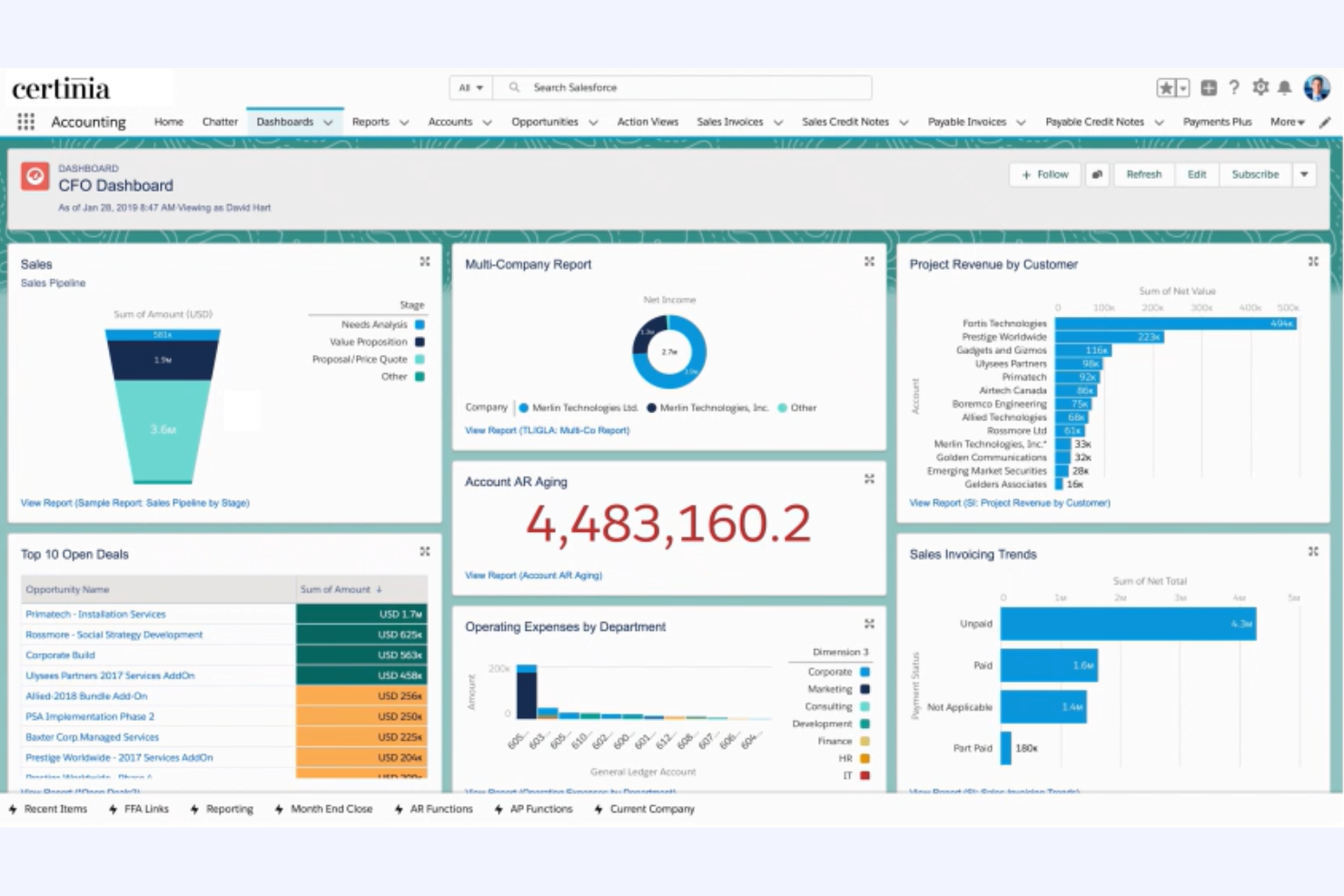This screenshot has width=1344, height=896.
Task: Add CFO Dashboard to favorites star
Action: 1166,87
